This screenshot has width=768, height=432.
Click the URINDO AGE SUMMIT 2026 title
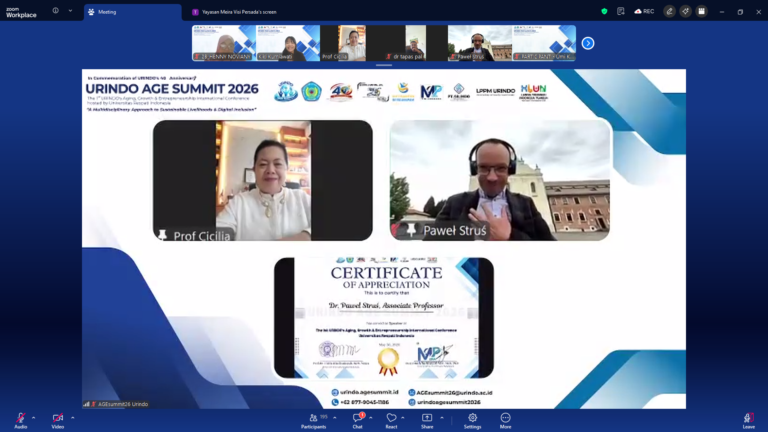point(172,89)
